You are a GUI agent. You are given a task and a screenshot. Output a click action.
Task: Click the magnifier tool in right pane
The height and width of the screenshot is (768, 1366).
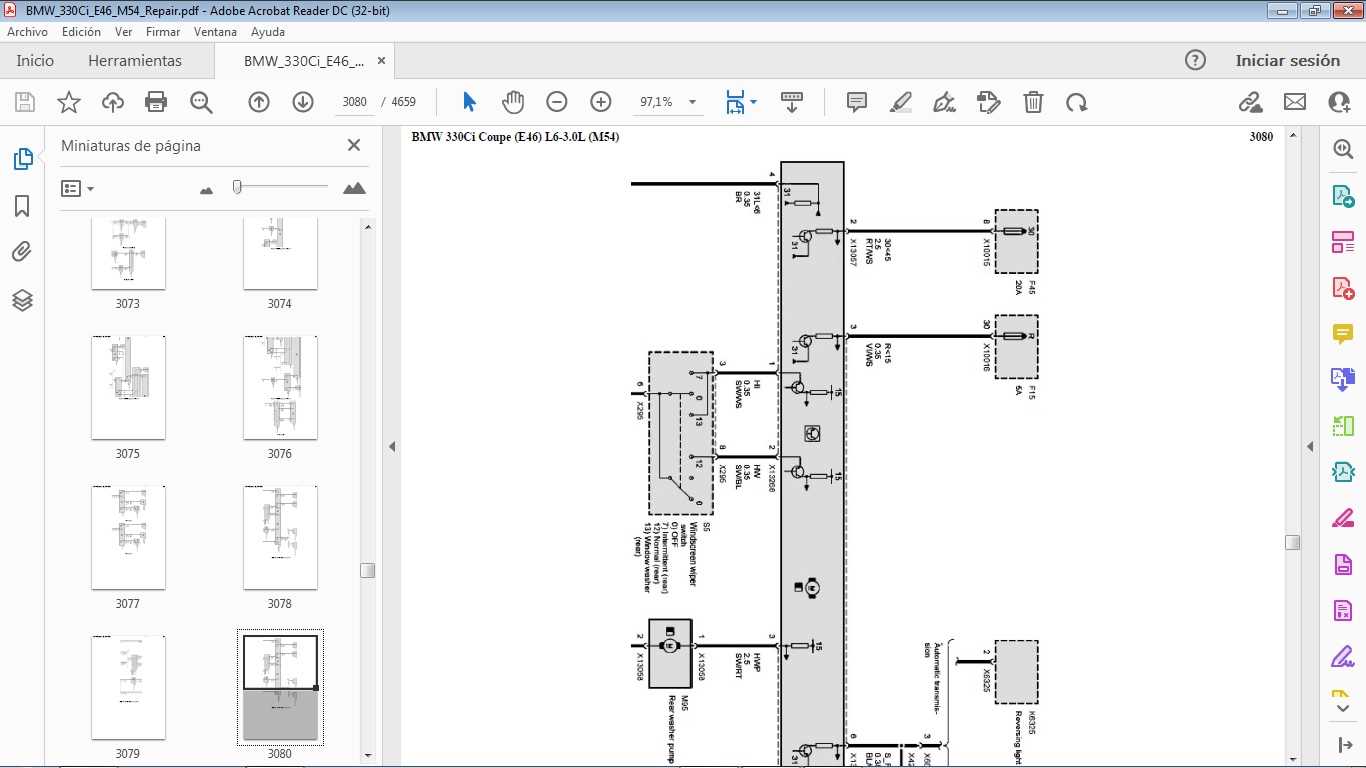[x=1343, y=149]
